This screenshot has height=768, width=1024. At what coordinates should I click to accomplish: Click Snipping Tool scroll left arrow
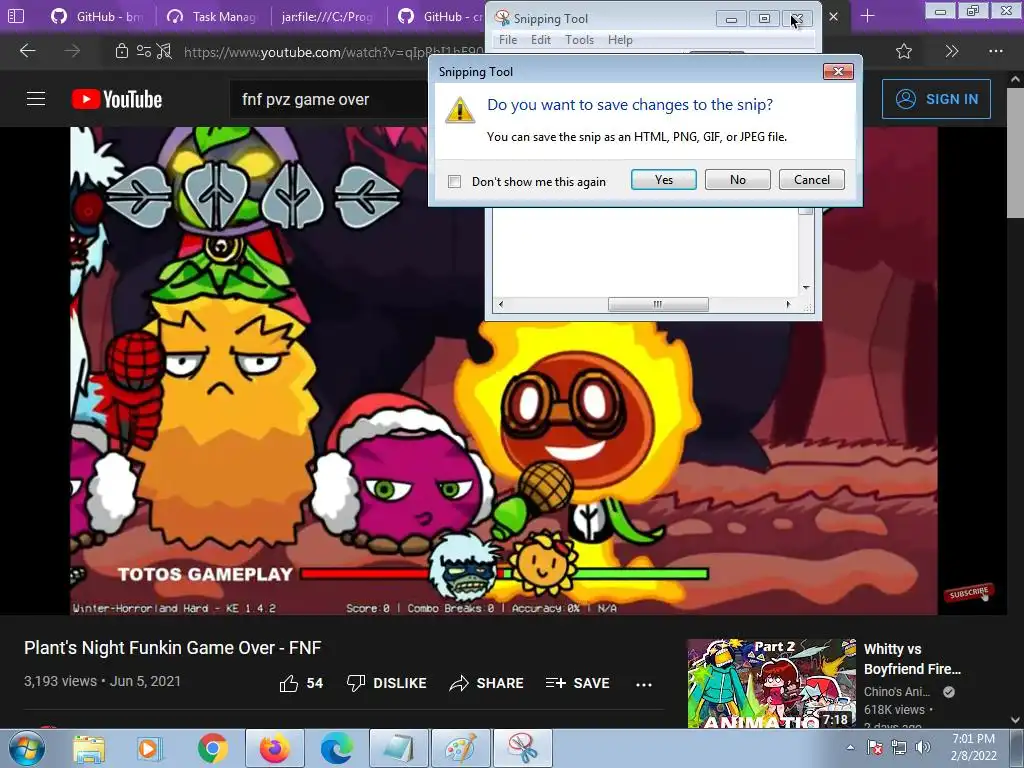tap(501, 304)
